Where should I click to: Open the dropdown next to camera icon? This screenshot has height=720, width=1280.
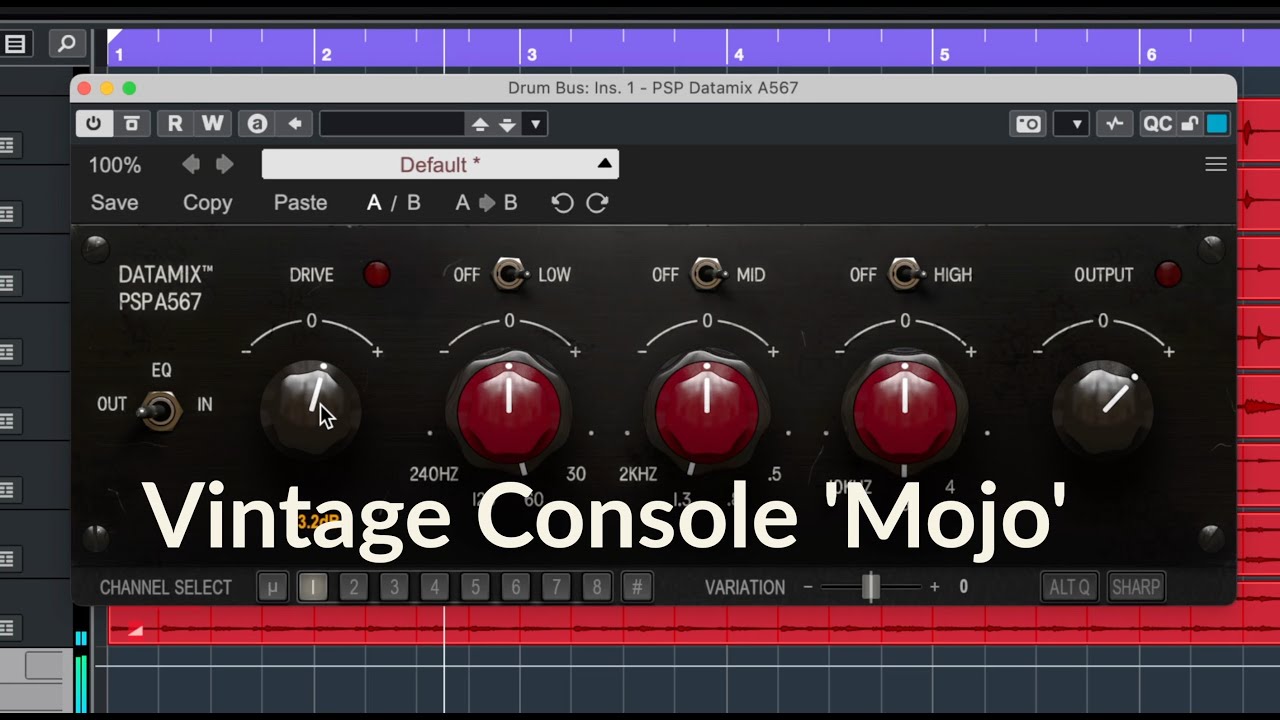point(1071,124)
